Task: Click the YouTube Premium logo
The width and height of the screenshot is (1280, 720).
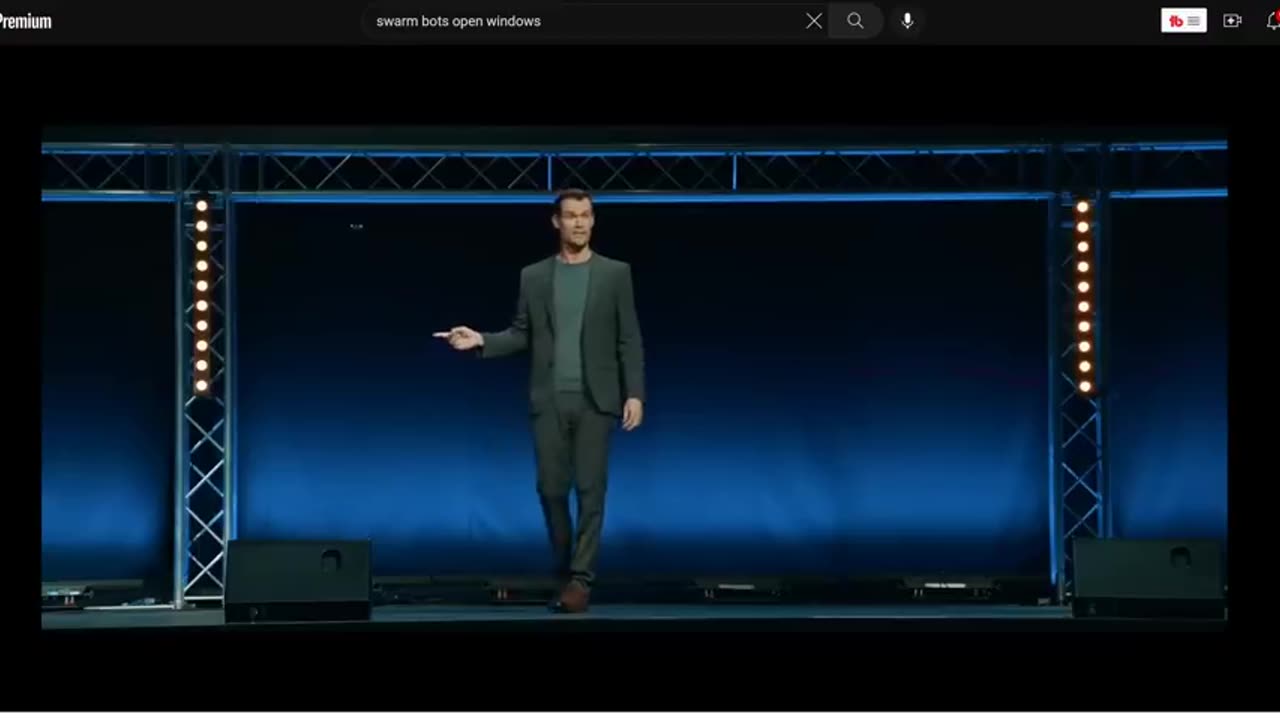Action: [25, 21]
